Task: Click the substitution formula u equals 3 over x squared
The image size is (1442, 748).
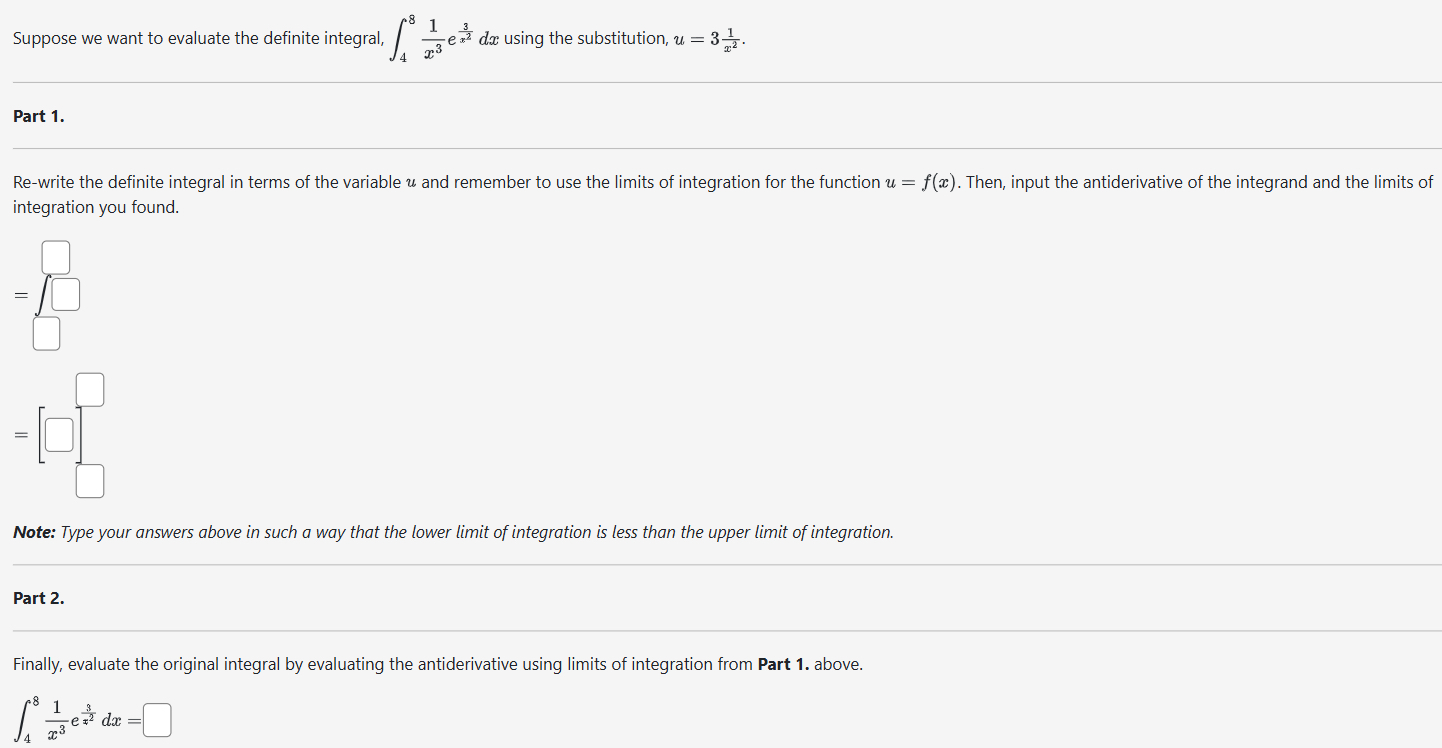Action: click(710, 38)
